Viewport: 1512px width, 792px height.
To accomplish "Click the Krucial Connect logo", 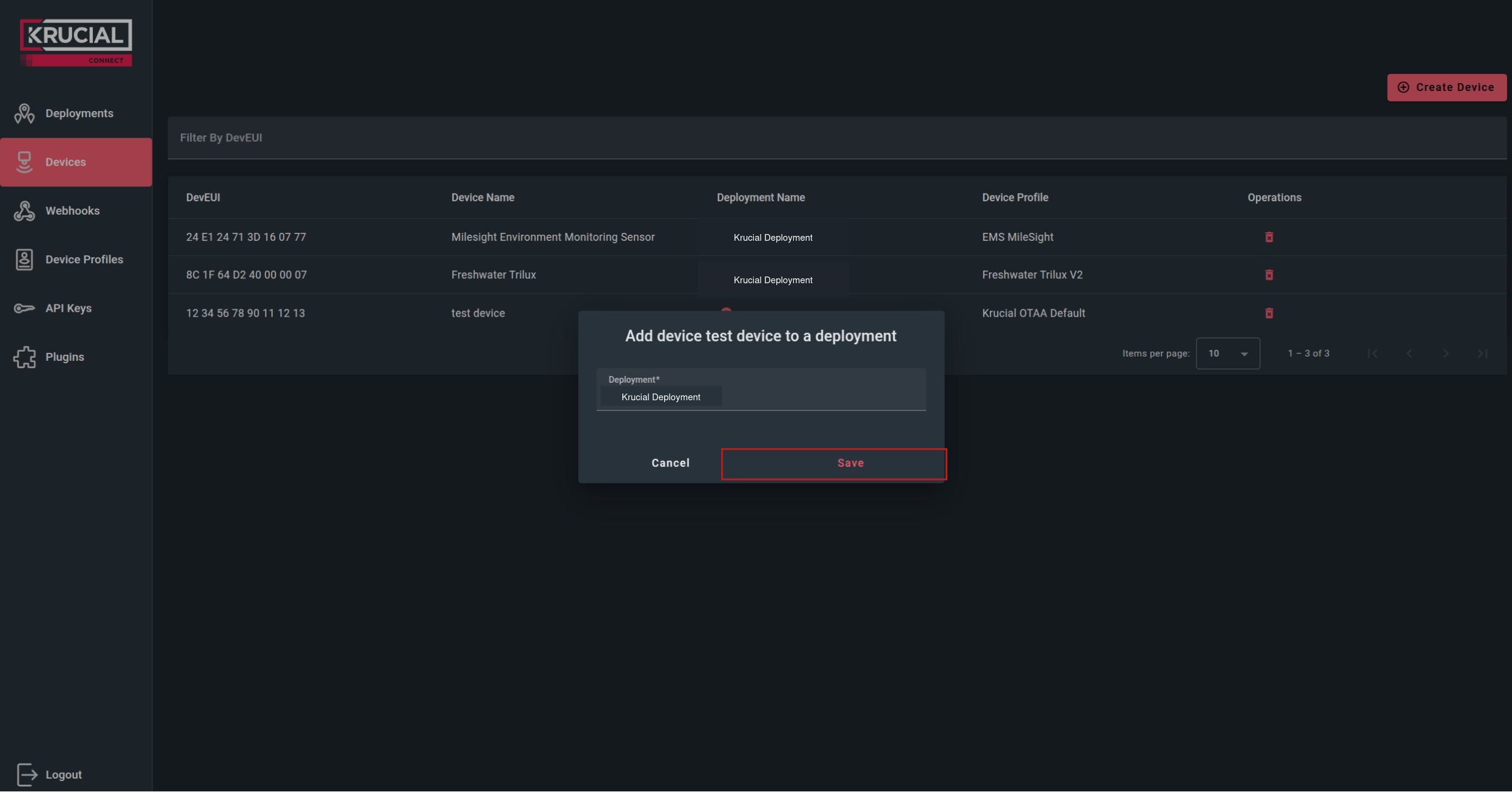I will [x=75, y=41].
